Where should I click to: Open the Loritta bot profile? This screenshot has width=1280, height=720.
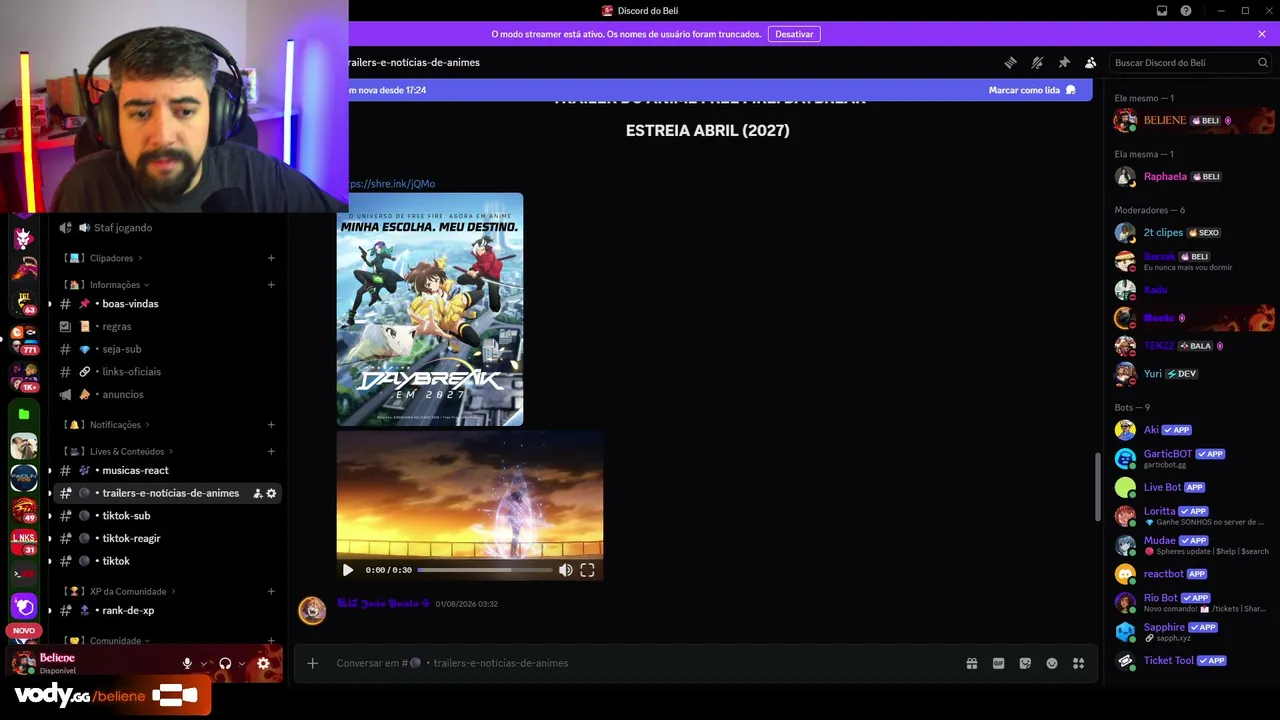pos(1190,516)
